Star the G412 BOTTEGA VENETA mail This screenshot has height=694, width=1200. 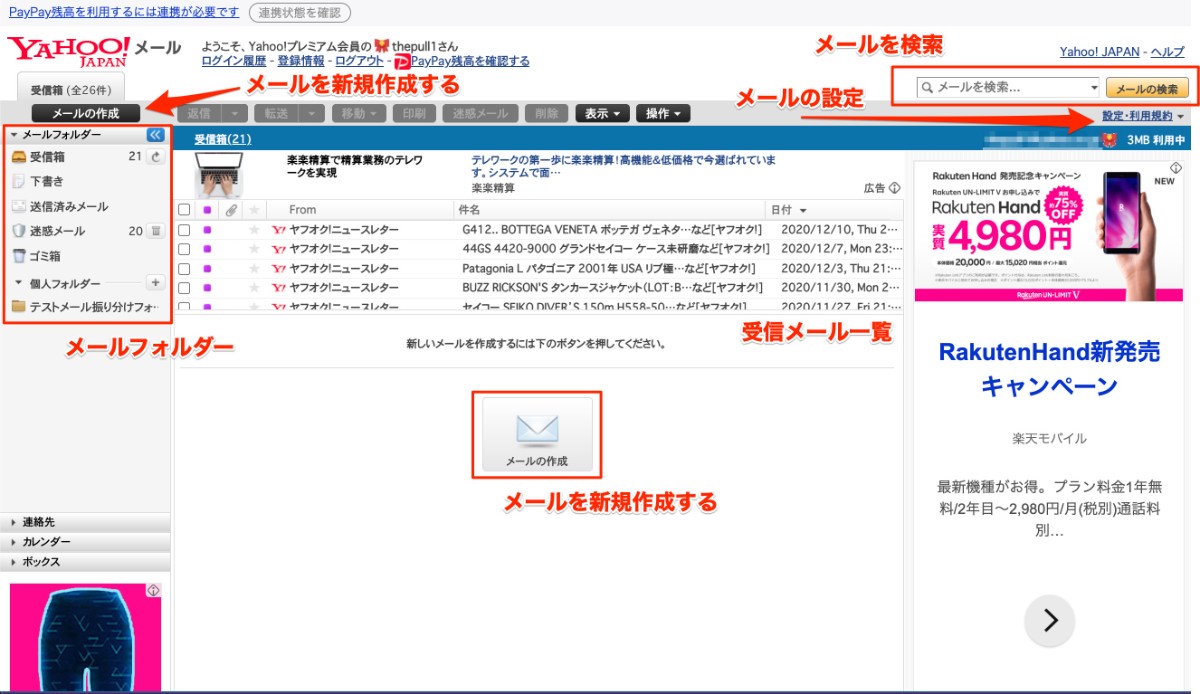point(254,230)
